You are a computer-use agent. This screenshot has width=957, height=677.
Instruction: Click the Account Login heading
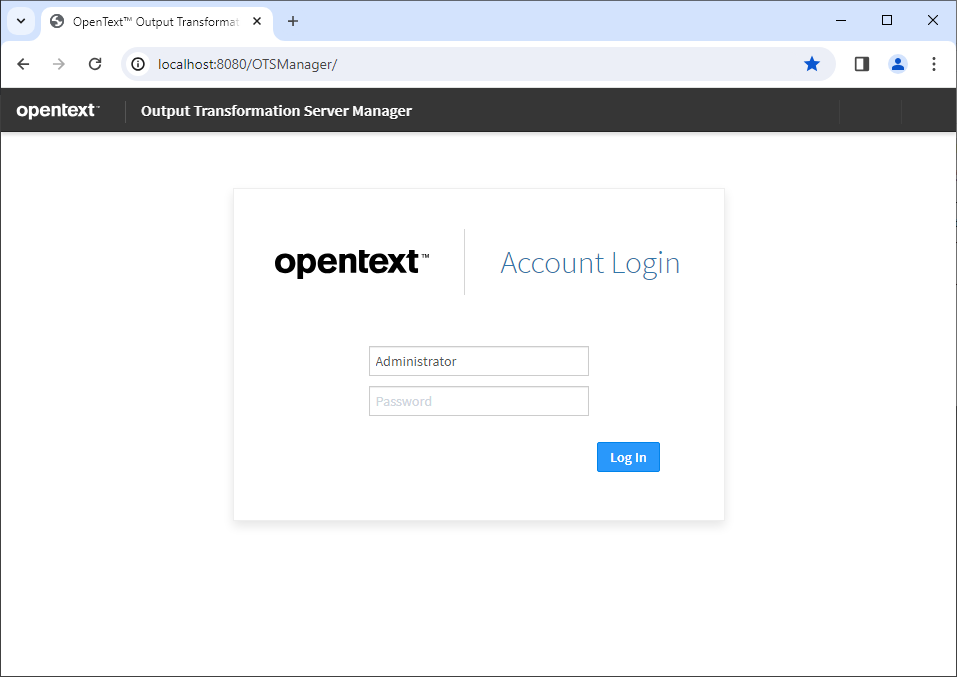pos(590,262)
